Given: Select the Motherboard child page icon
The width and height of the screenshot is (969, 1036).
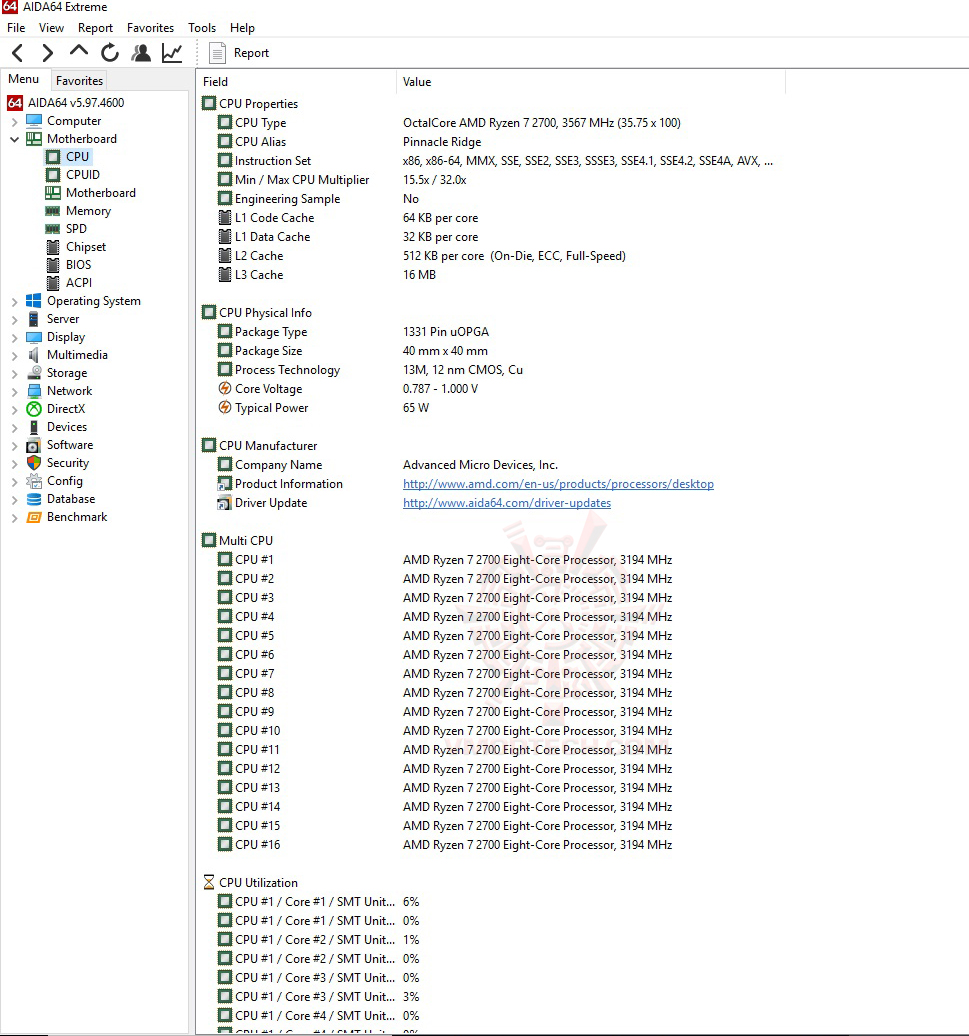Looking at the screenshot, I should tap(53, 193).
